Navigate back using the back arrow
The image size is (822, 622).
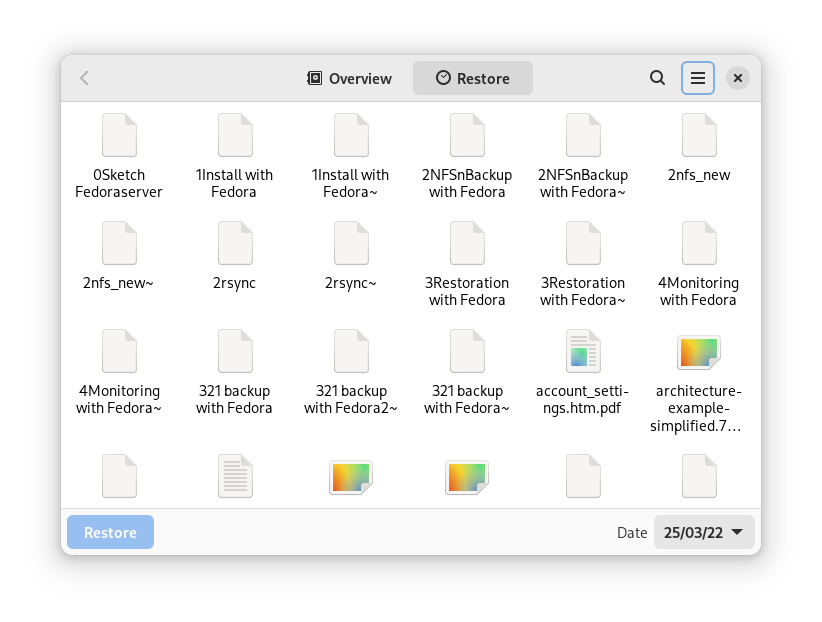pyautogui.click(x=84, y=77)
